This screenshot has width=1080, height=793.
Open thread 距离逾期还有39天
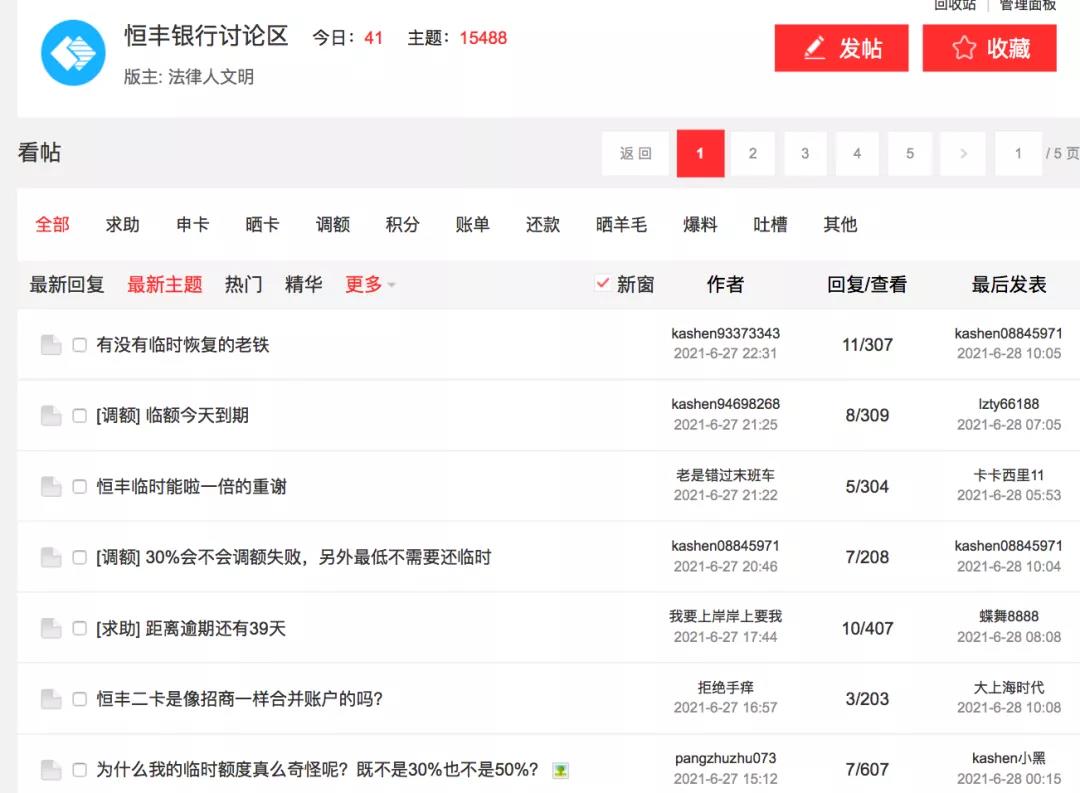point(216,628)
